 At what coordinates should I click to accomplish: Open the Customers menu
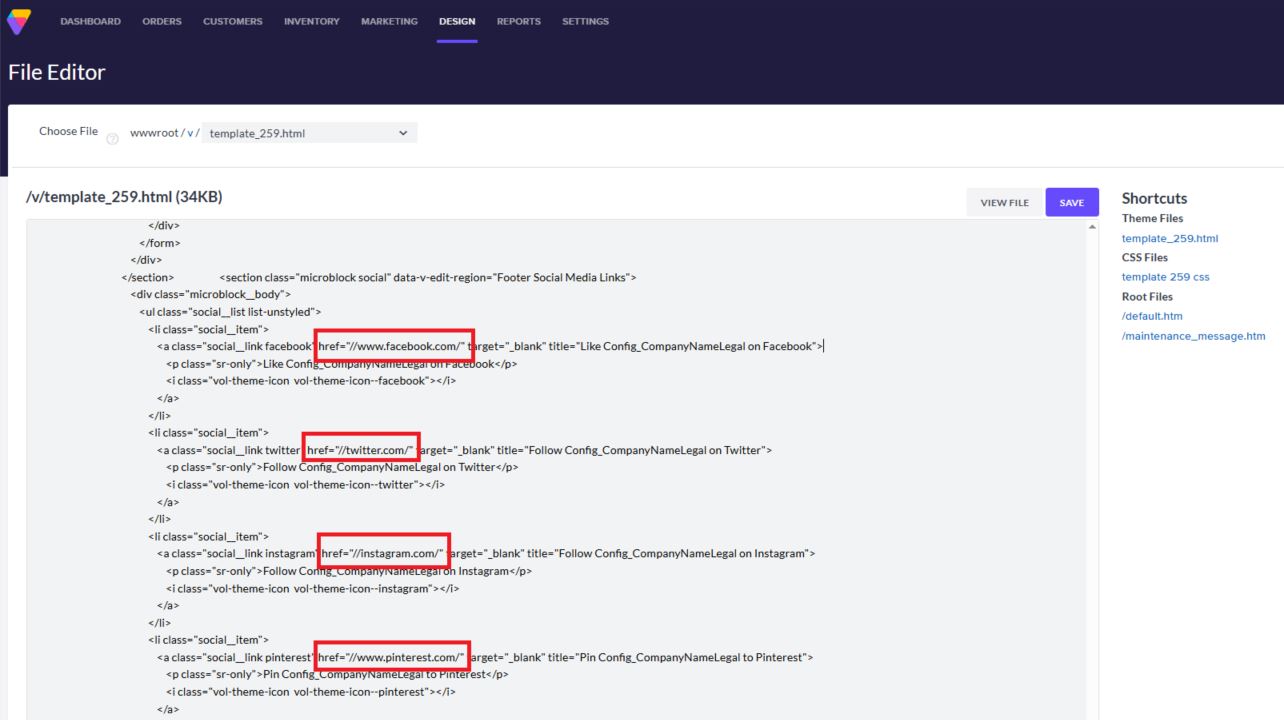[233, 21]
